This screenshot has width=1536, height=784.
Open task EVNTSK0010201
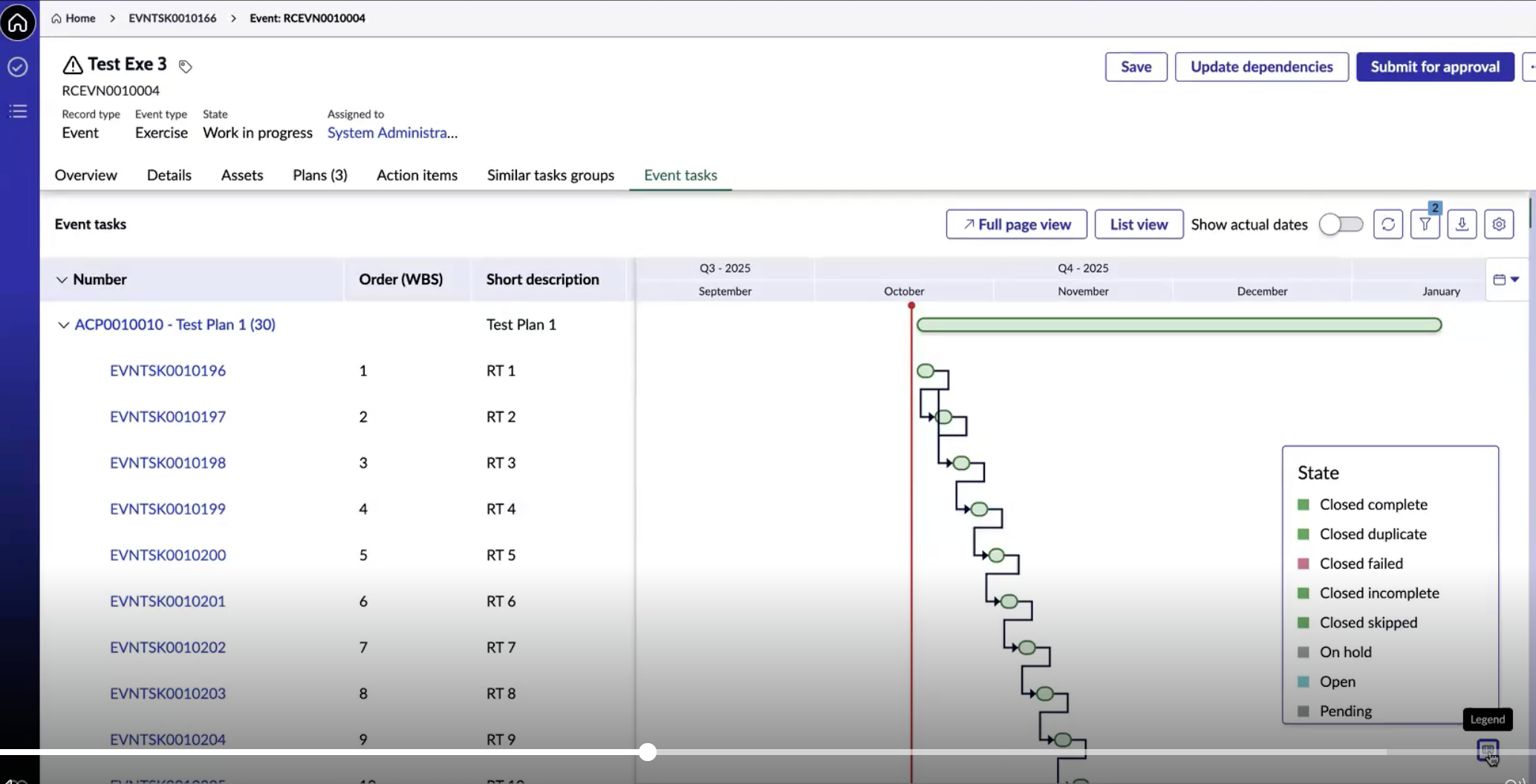tap(168, 601)
